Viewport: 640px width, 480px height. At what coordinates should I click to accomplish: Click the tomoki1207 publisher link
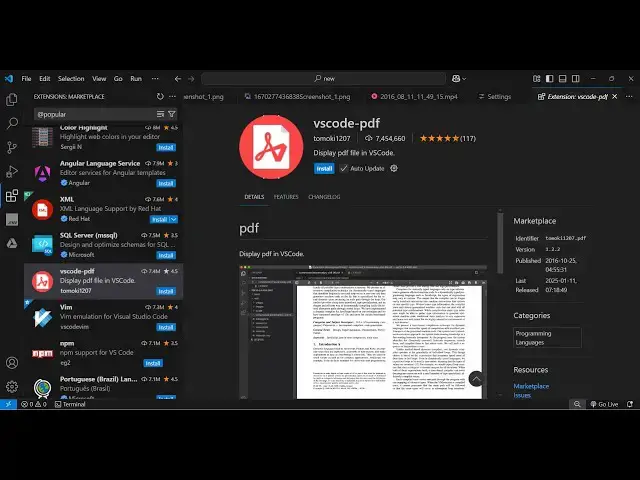(x=331, y=138)
